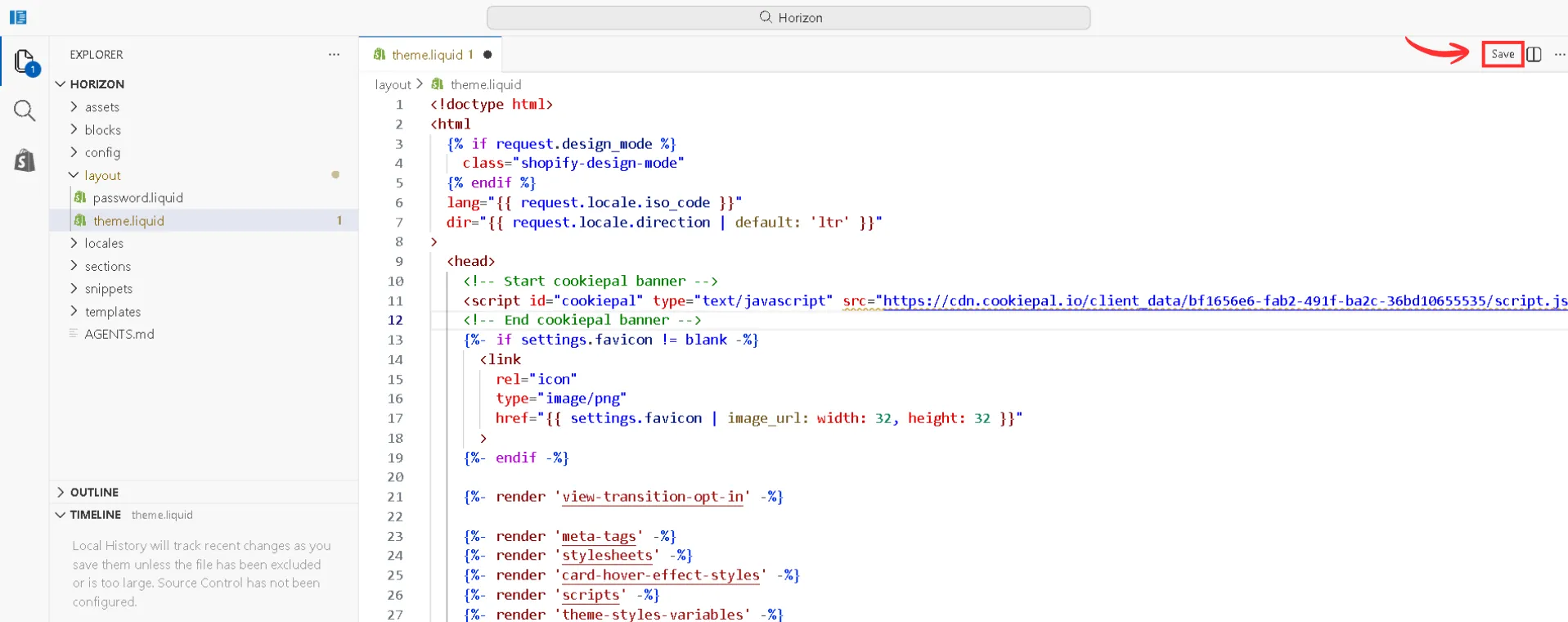Open the Shopify bag icon in activity bar
1568x622 pixels.
(25, 160)
